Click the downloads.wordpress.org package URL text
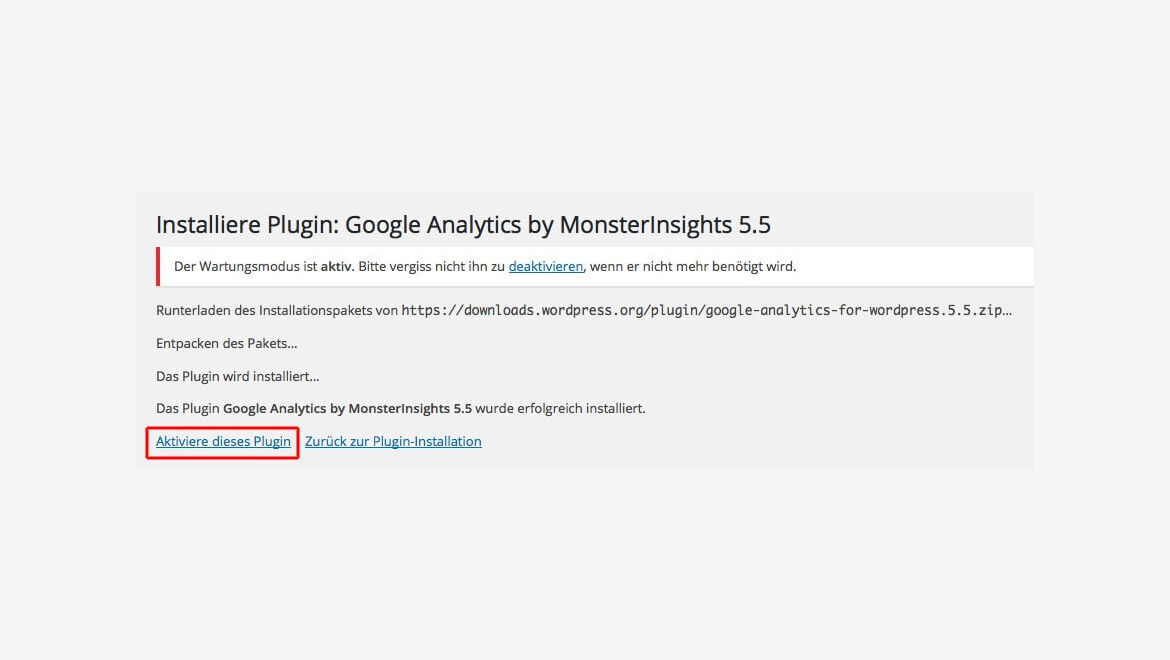 [707, 310]
